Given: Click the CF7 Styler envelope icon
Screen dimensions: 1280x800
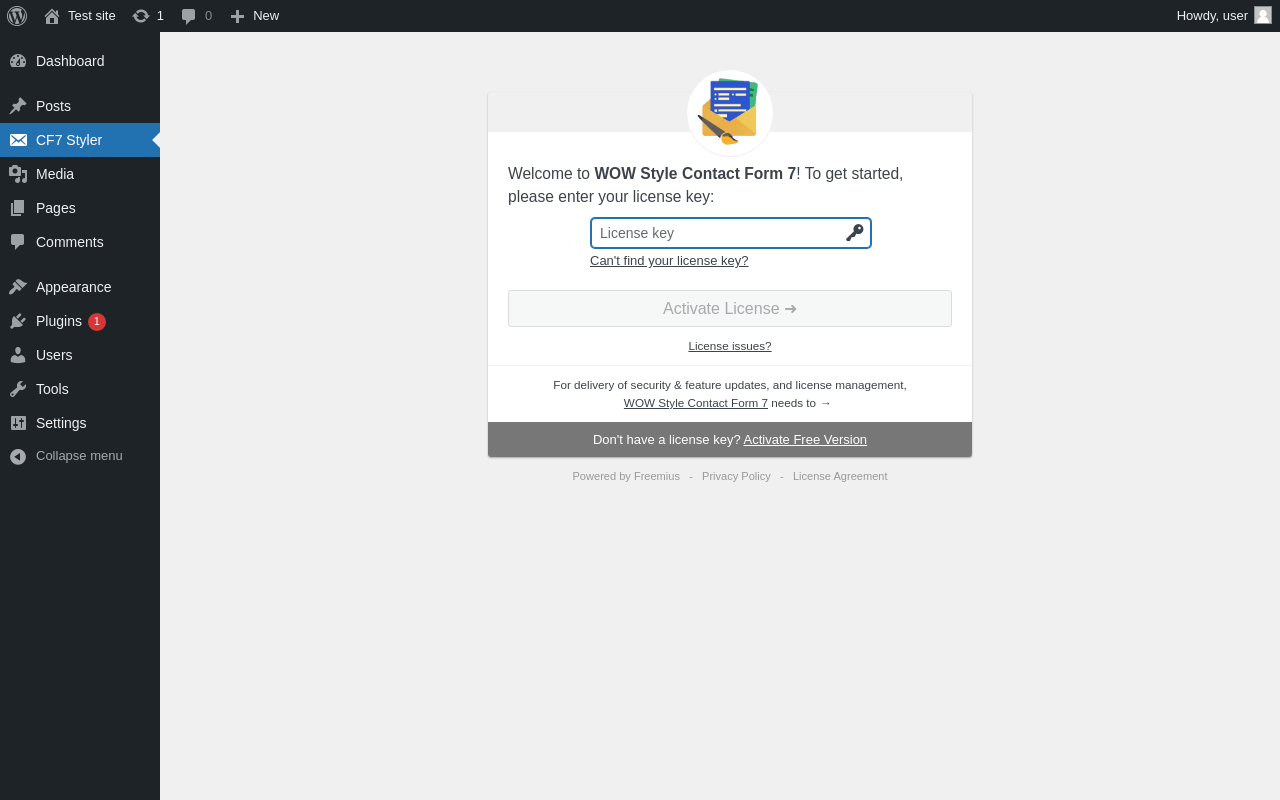Looking at the screenshot, I should [18, 140].
